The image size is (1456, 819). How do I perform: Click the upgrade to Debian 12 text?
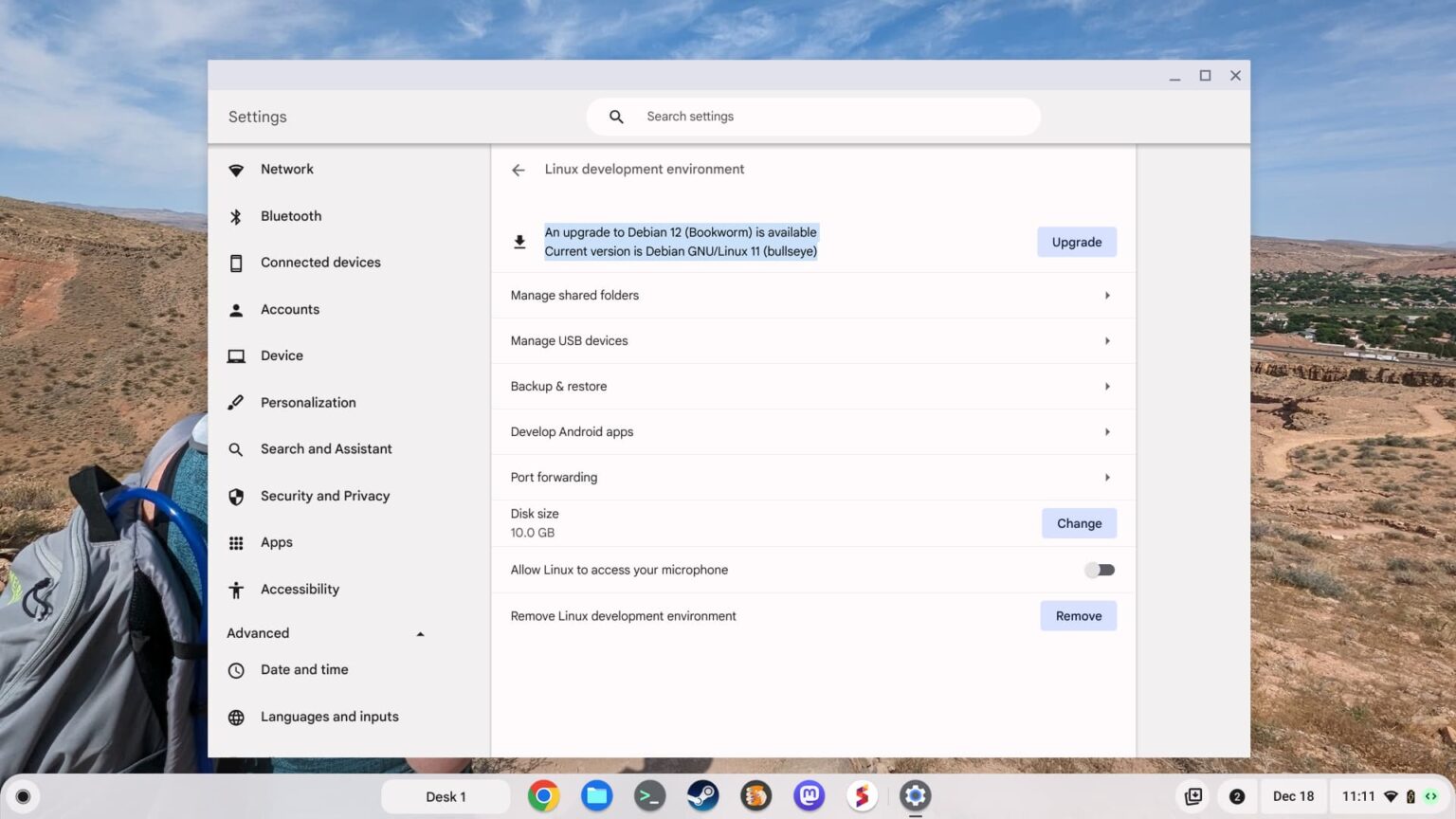tap(681, 232)
